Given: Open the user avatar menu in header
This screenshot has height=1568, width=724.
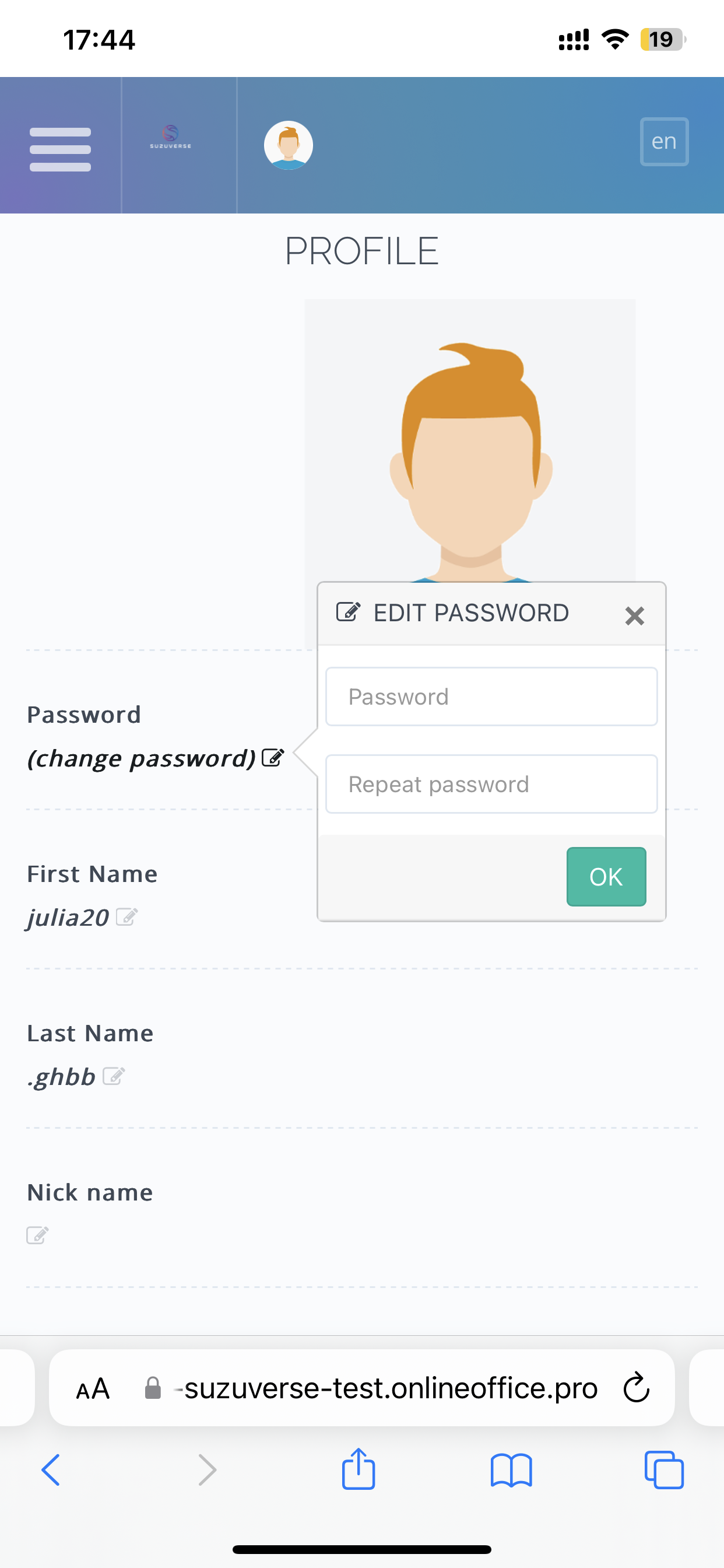Looking at the screenshot, I should [289, 145].
